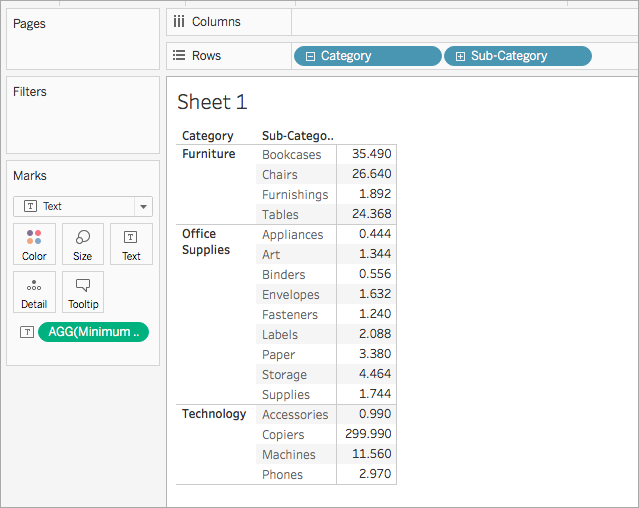Select the Sub-Category pill in Rows
Screen dimensions: 639x508
(x=518, y=56)
